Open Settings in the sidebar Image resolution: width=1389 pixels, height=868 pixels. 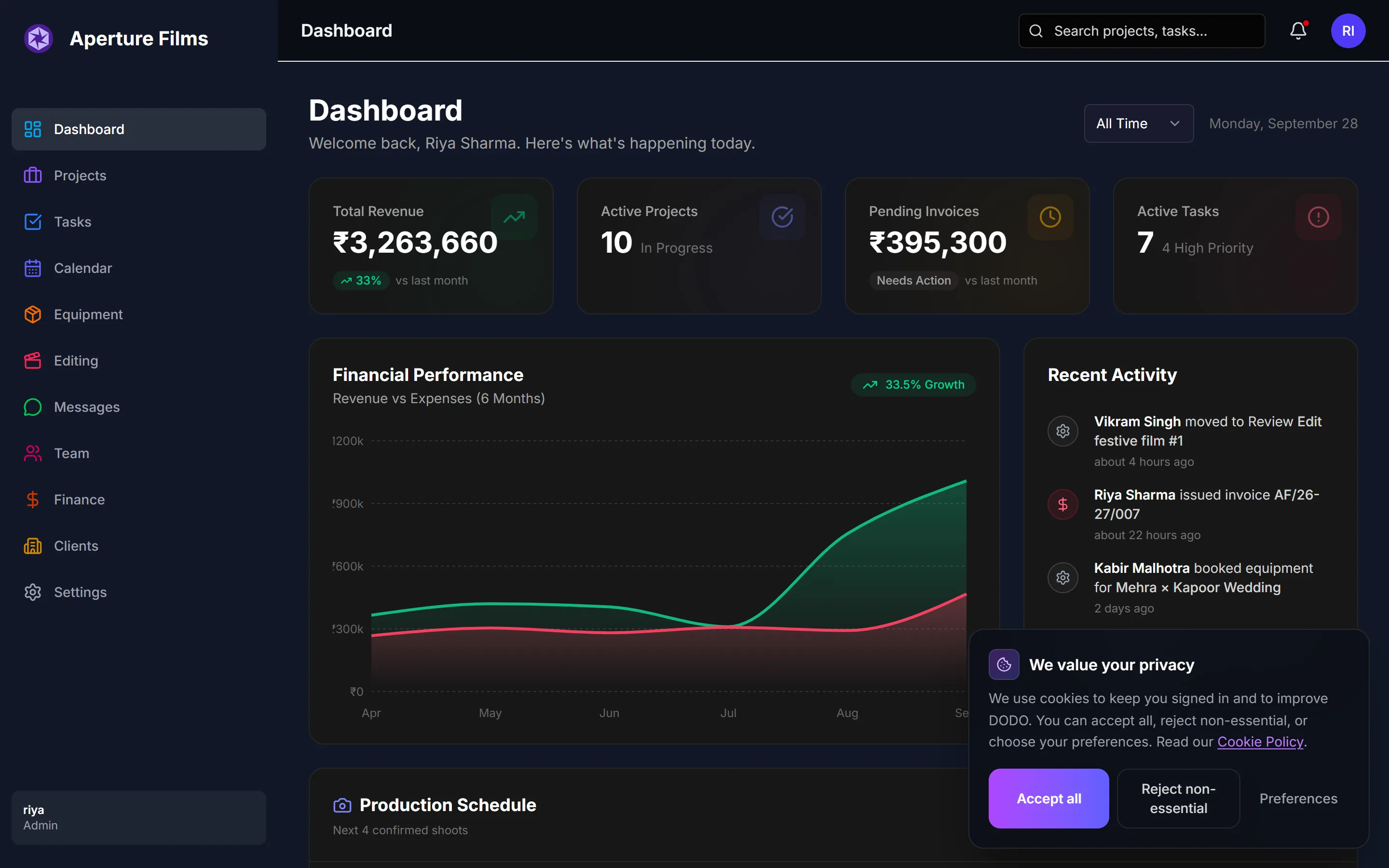(139, 593)
